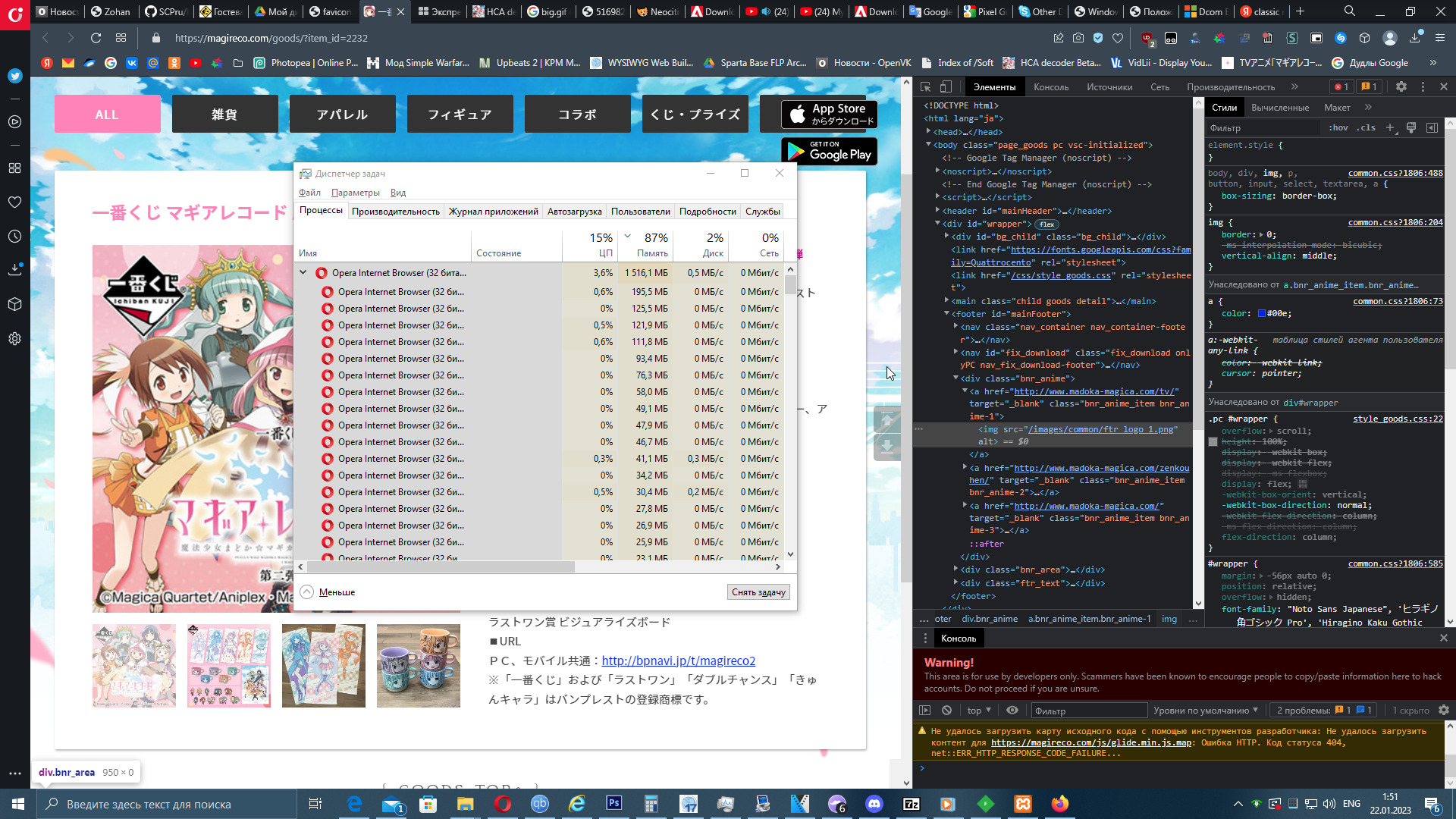Click the blue #00e color swatch
The height and width of the screenshot is (819, 1456).
(x=1262, y=313)
